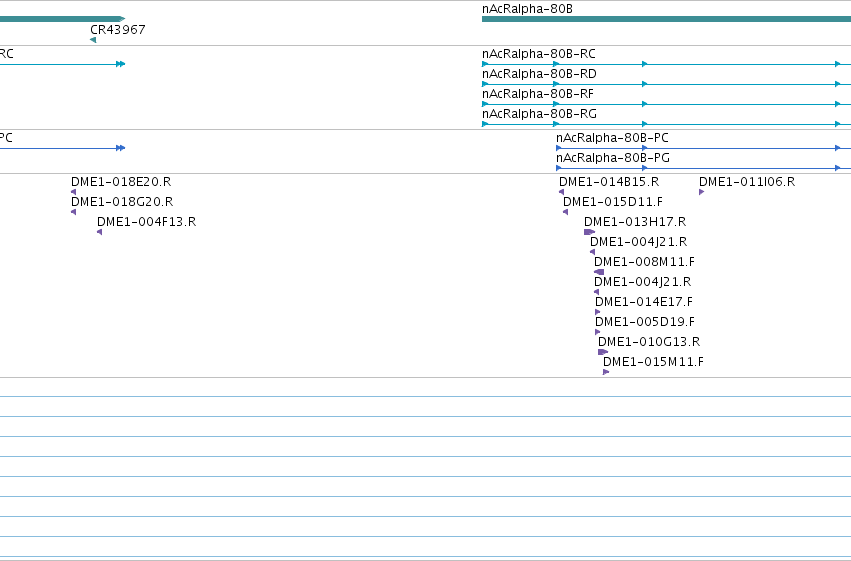The width and height of the screenshot is (851, 561).
Task: Click the DME1-008M11.F label
Action: 644,262
